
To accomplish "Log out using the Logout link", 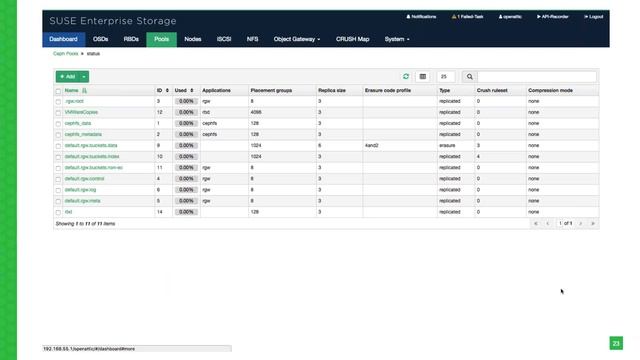I will point(593,17).
